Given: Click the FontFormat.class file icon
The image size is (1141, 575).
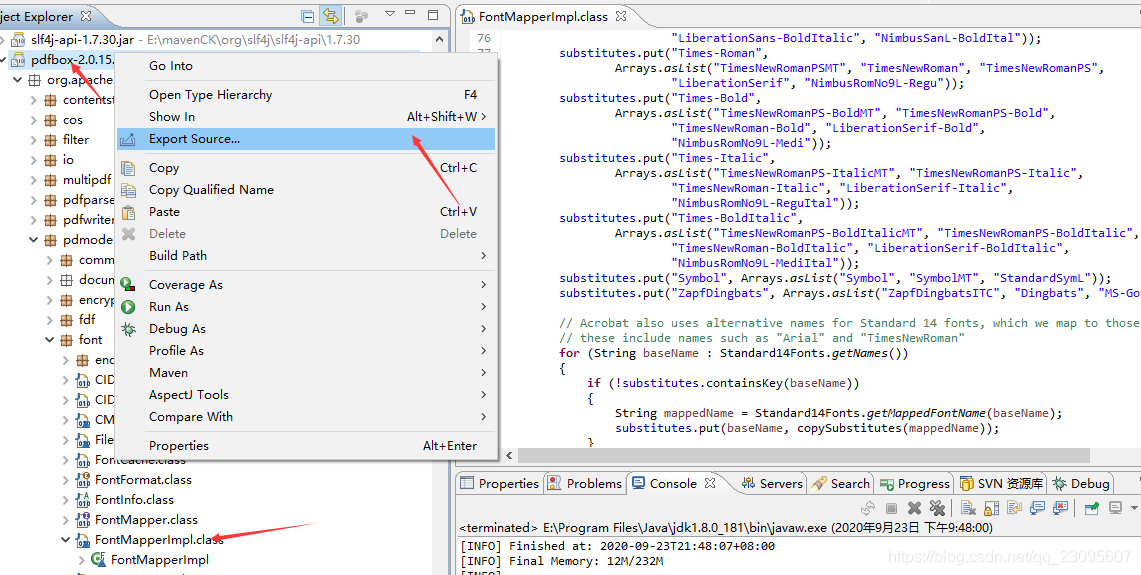Looking at the screenshot, I should tap(82, 480).
